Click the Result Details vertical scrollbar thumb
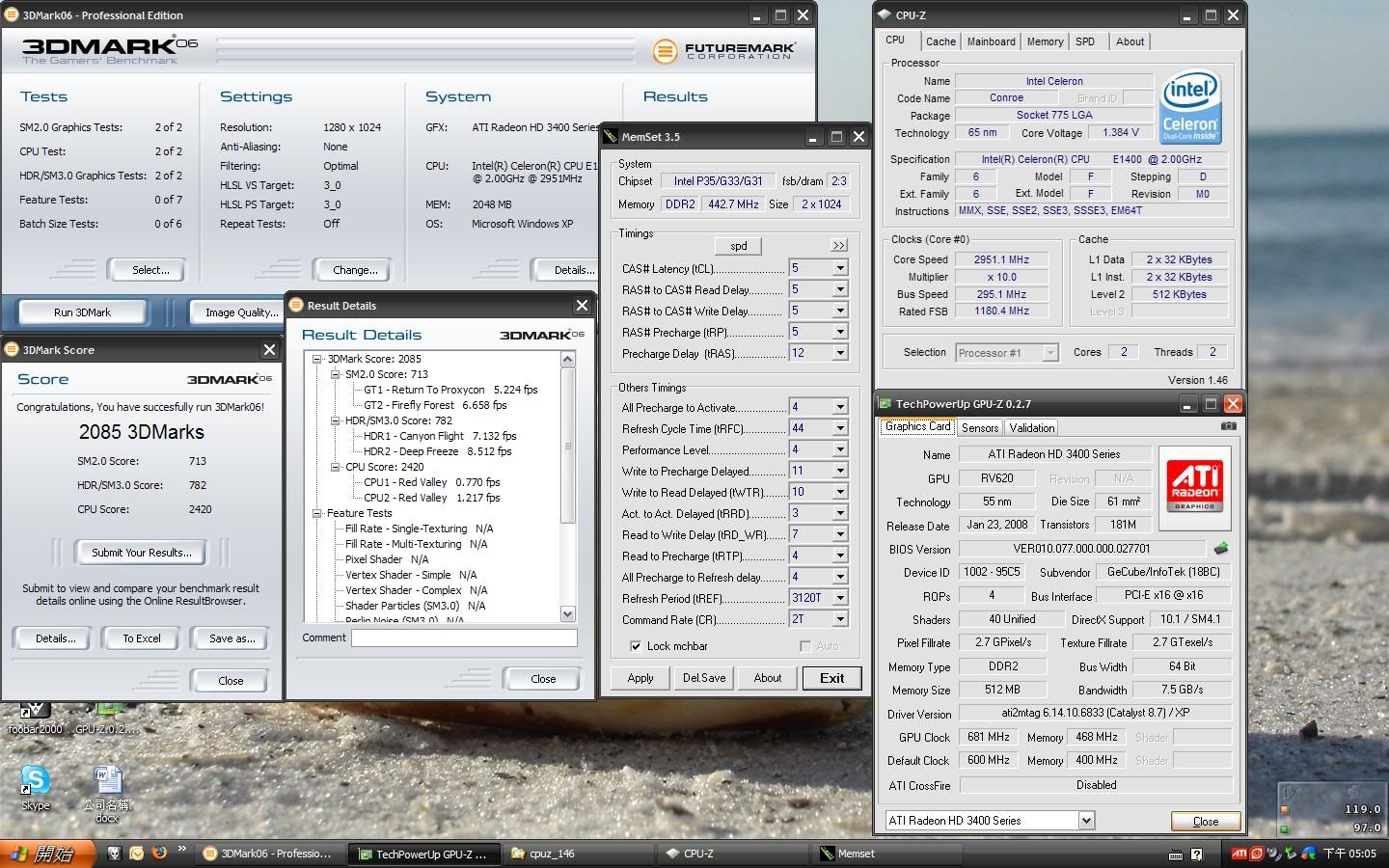The height and width of the screenshot is (868, 1389). click(567, 445)
